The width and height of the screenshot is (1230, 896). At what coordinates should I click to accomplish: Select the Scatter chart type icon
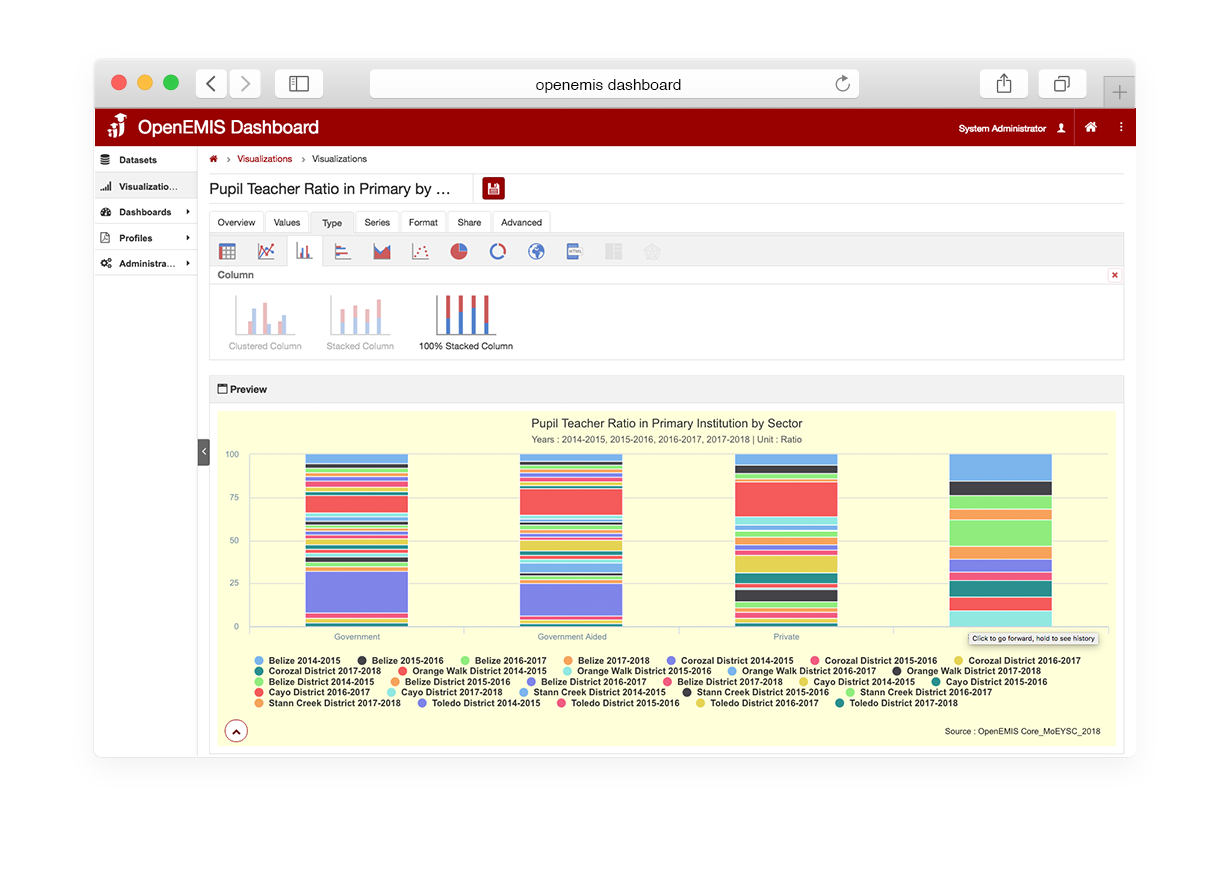(x=420, y=252)
